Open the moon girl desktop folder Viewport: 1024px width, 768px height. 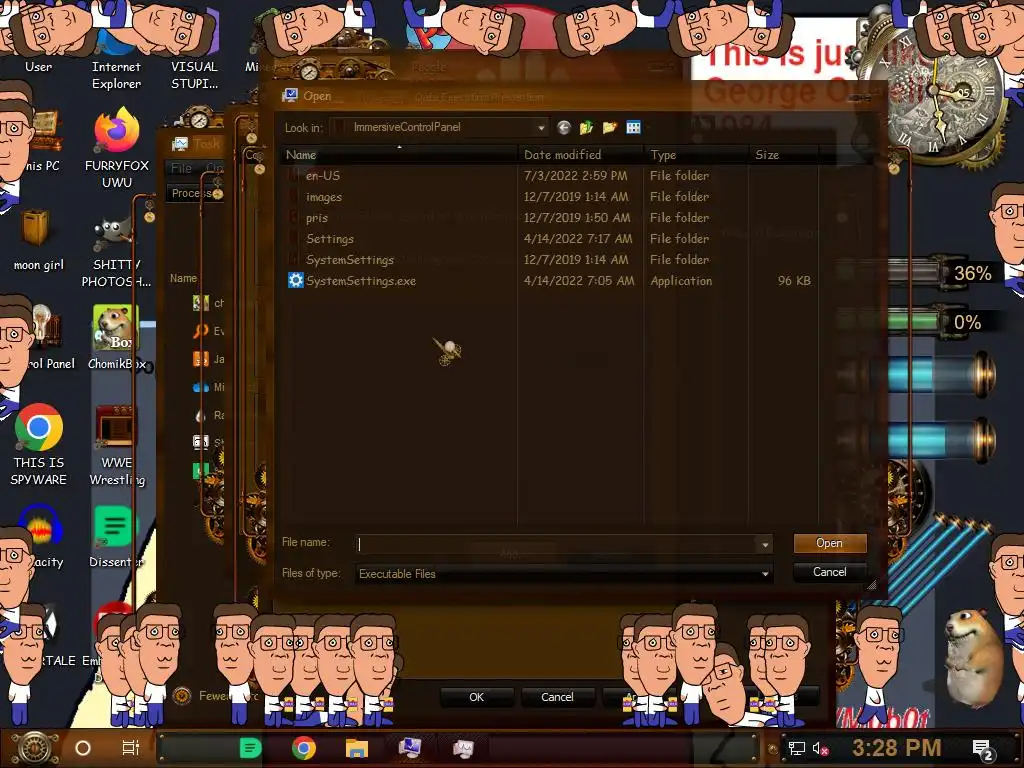[39, 240]
